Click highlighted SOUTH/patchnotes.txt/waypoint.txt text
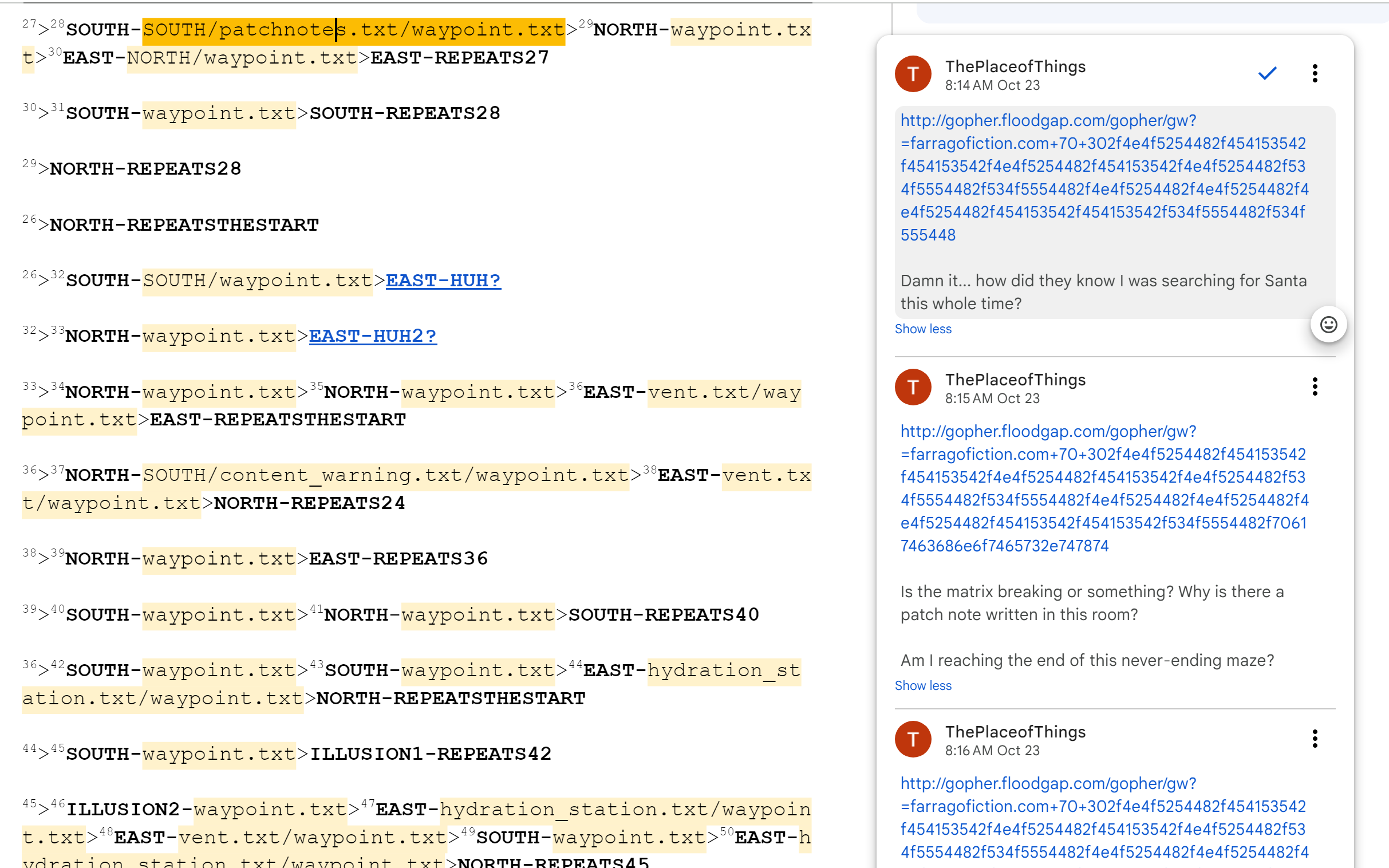The width and height of the screenshot is (1389, 868). (353, 30)
